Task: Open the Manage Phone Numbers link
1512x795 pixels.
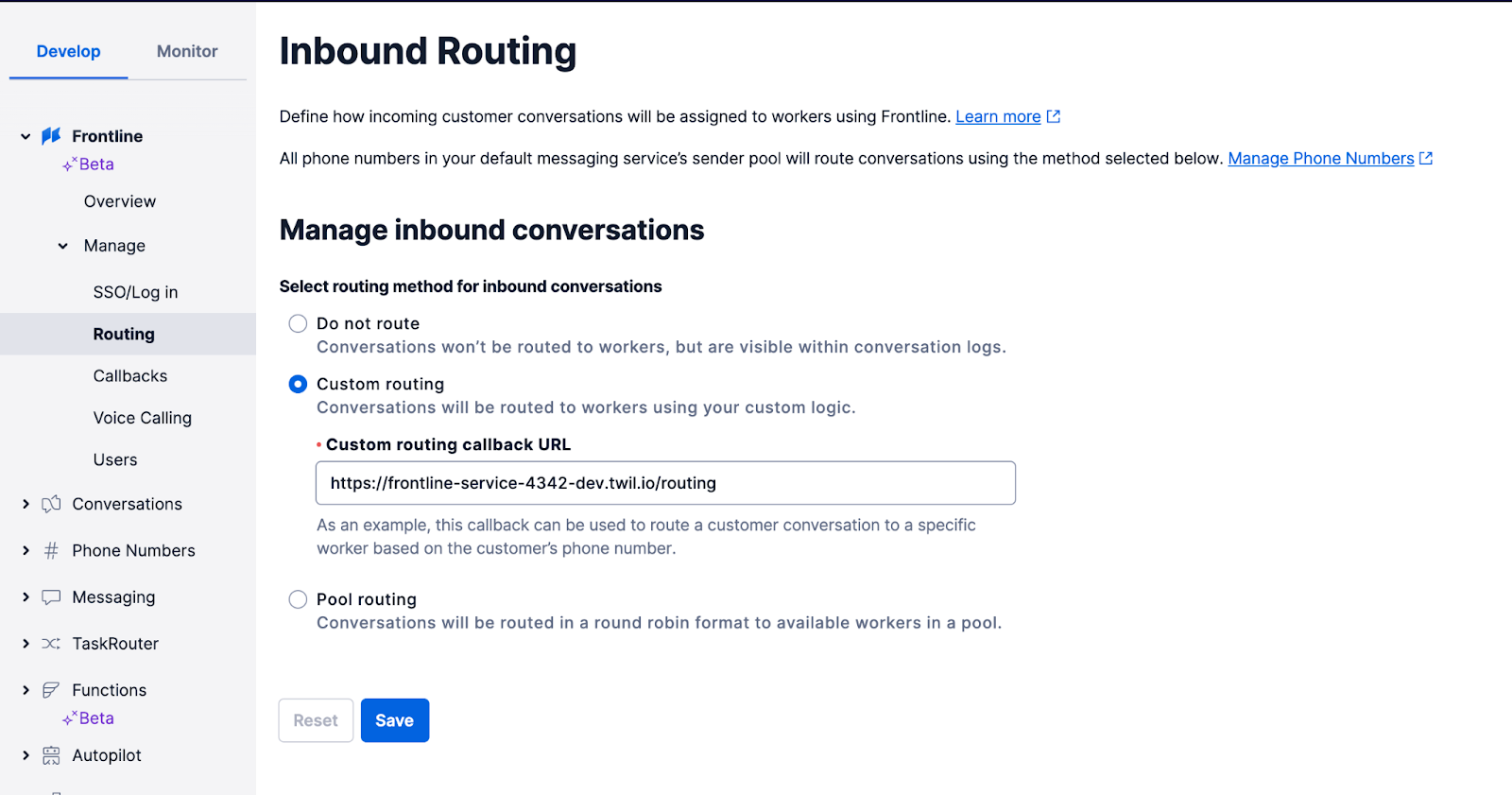Action: click(1321, 158)
